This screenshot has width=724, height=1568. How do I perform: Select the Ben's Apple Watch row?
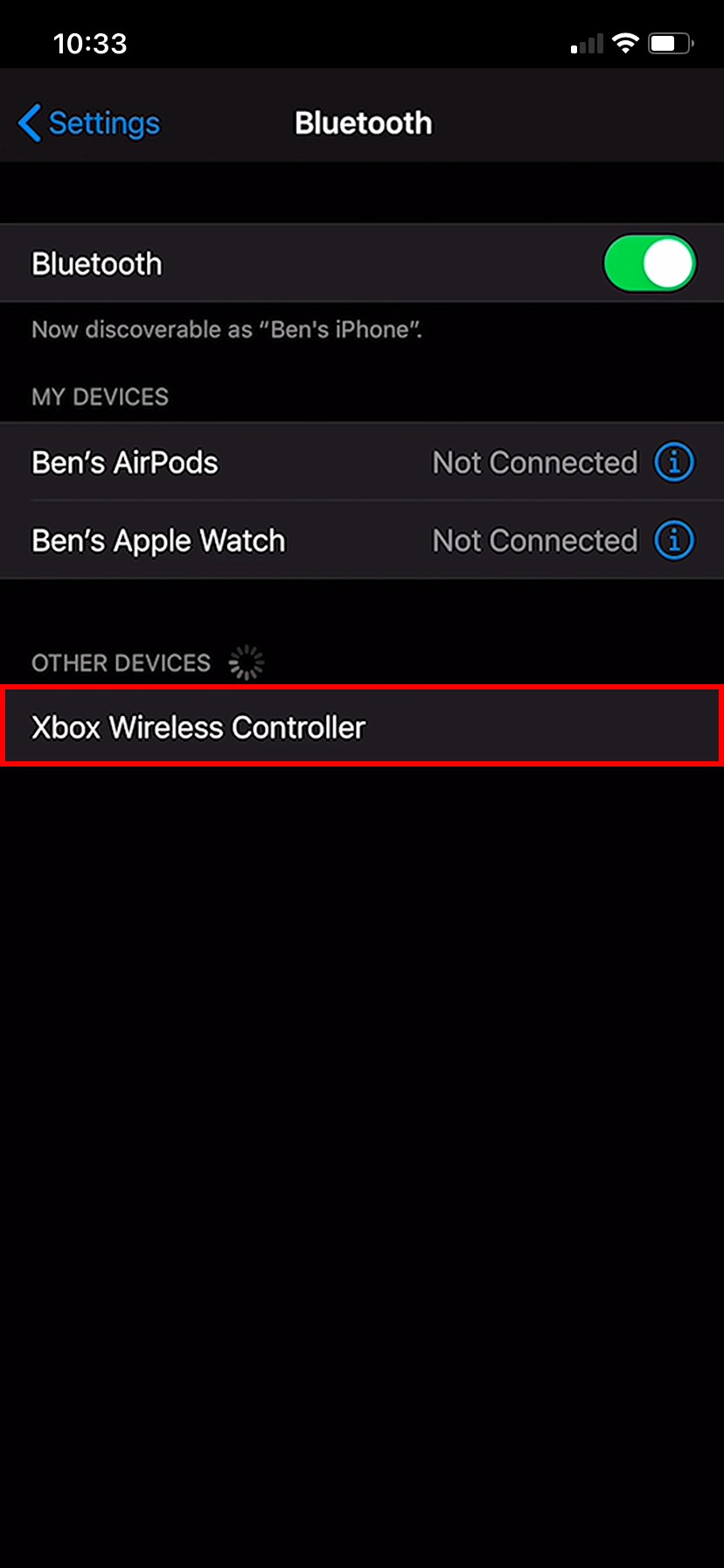coord(362,540)
